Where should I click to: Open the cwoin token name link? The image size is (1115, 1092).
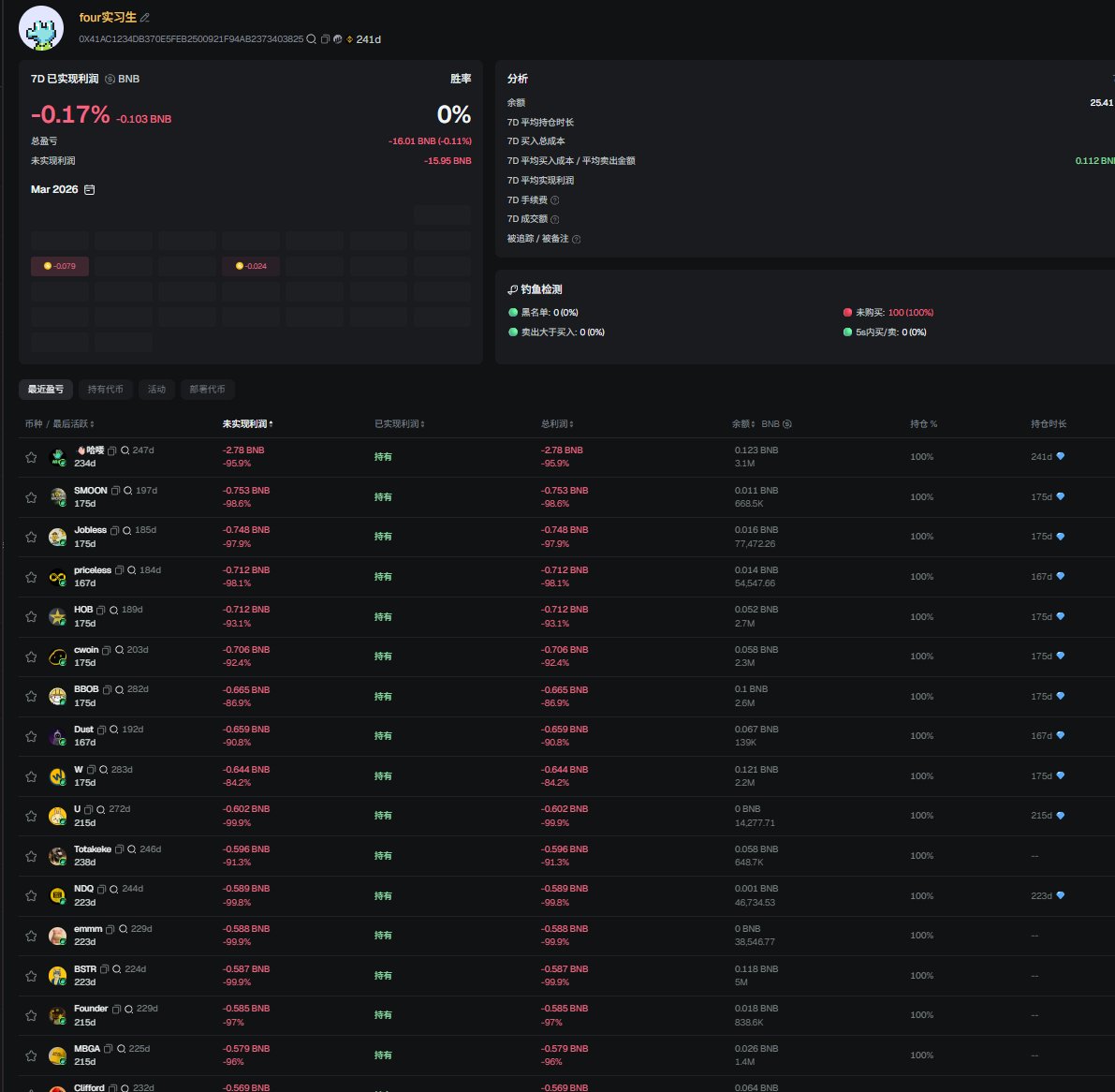tap(86, 650)
